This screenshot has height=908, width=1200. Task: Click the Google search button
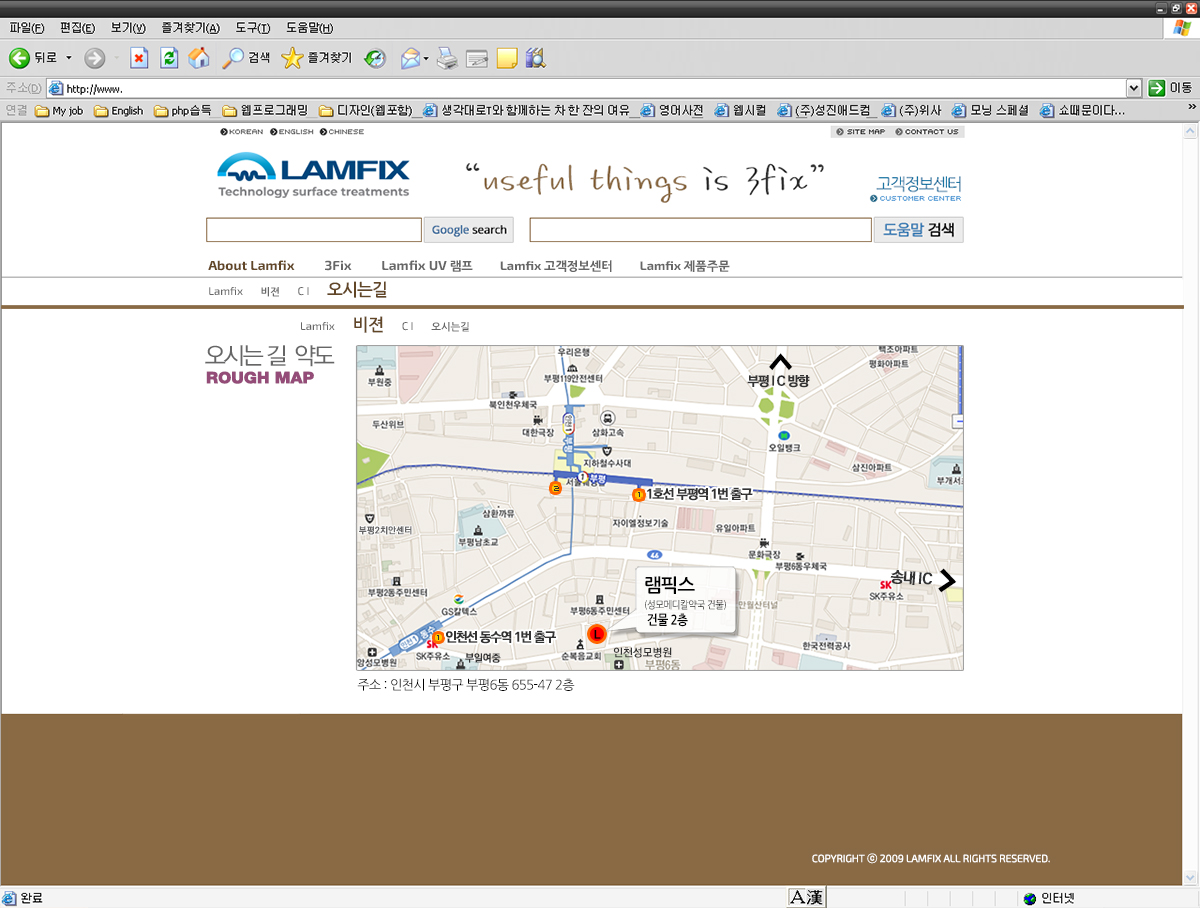tap(468, 230)
